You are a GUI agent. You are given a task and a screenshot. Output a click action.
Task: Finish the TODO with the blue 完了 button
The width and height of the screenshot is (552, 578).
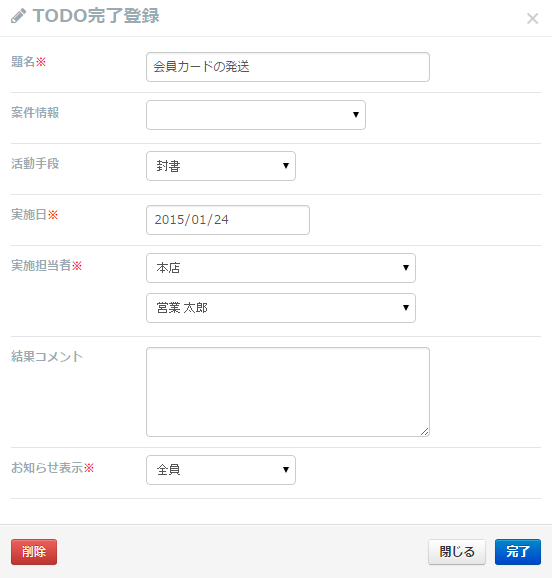tap(518, 552)
